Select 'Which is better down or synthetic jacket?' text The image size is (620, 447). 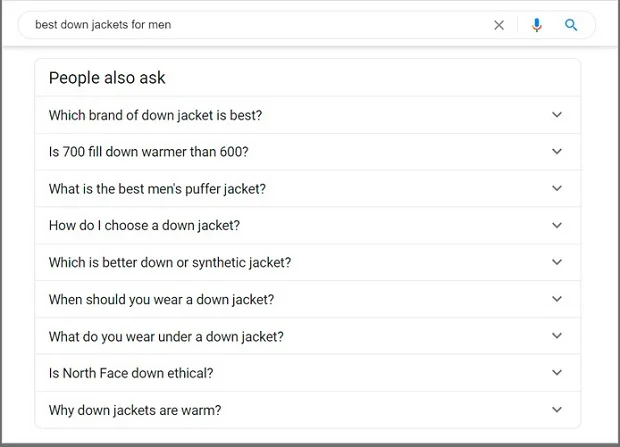(x=170, y=263)
